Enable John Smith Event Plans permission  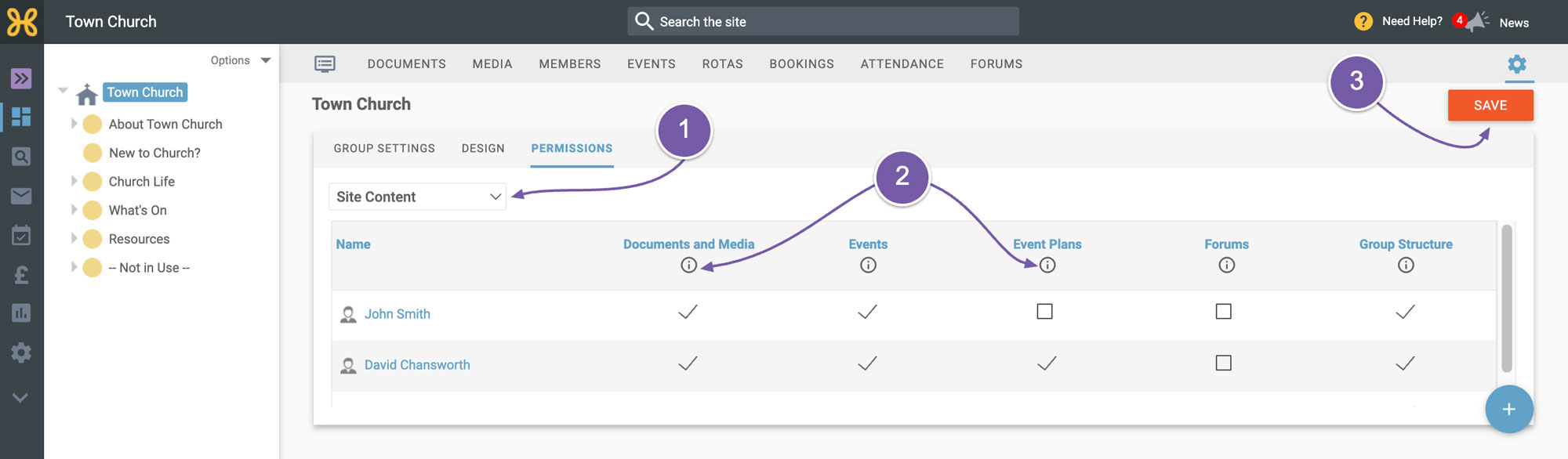pos(1044,312)
